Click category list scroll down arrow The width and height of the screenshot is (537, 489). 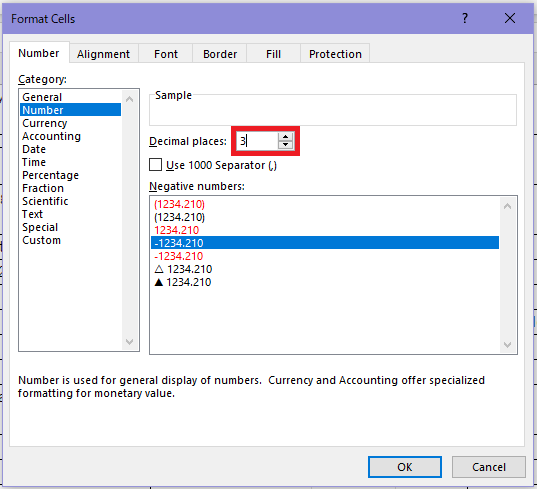click(129, 341)
